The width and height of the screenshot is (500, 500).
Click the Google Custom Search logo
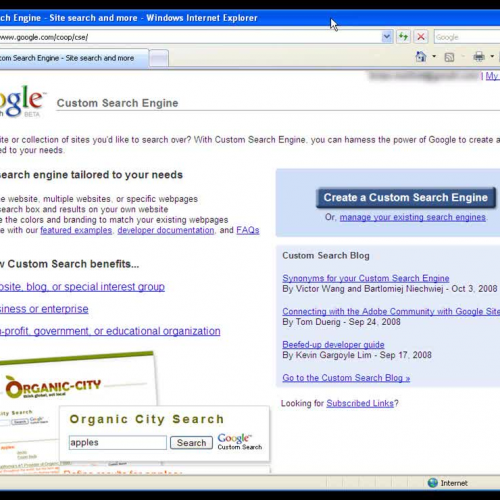(x=240, y=442)
